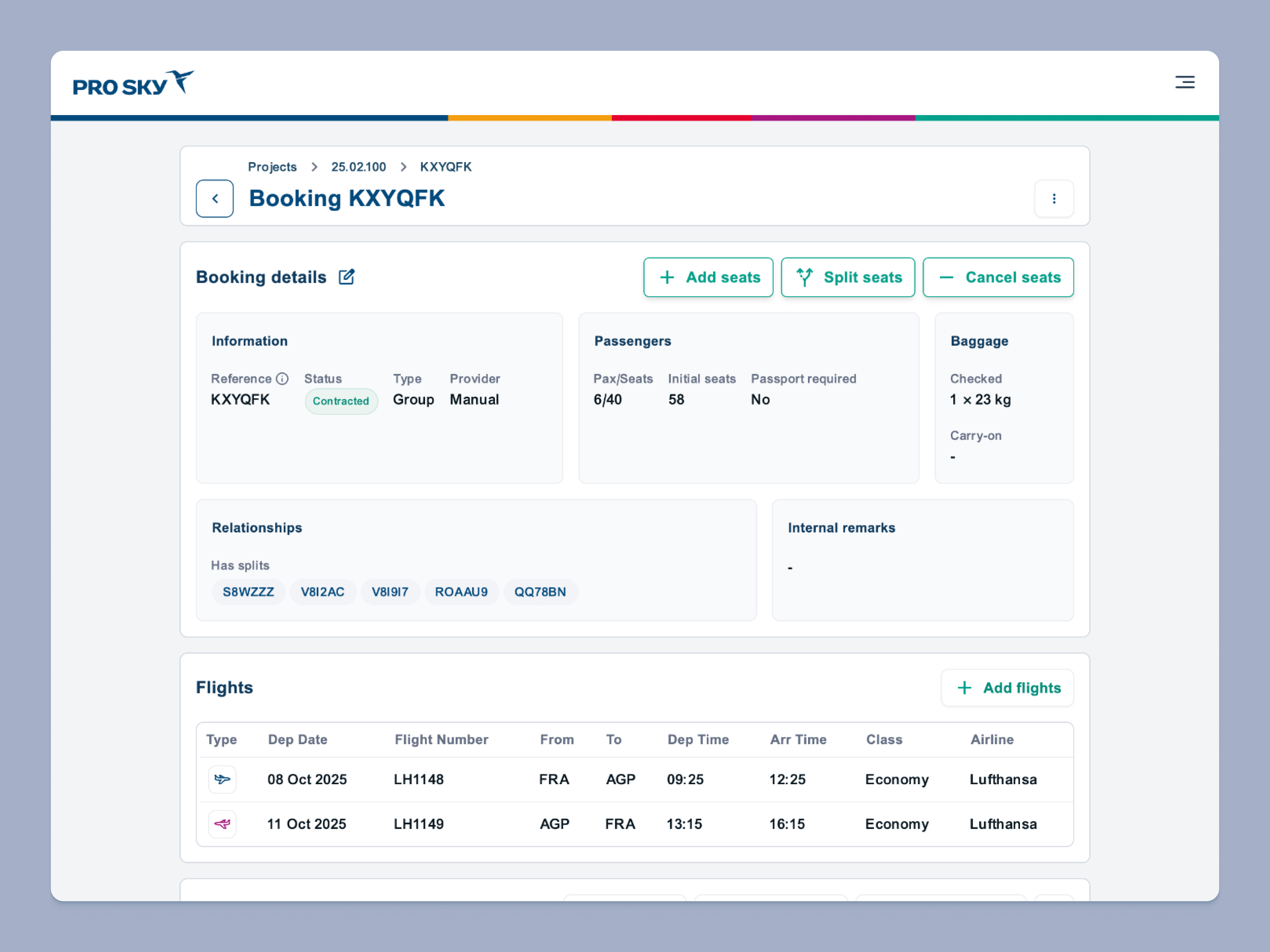The width and height of the screenshot is (1270, 952).
Task: Show Reference info tooltip icon
Action: (x=282, y=379)
